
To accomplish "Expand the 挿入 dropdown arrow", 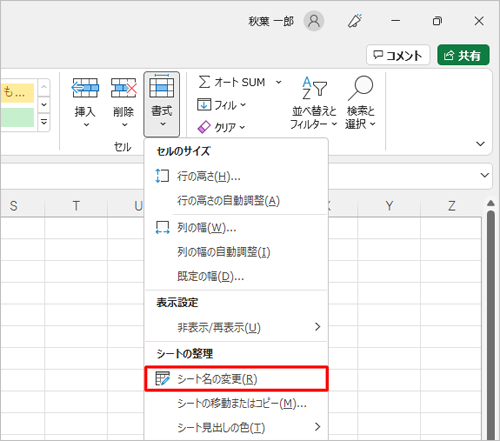I will 86,125.
